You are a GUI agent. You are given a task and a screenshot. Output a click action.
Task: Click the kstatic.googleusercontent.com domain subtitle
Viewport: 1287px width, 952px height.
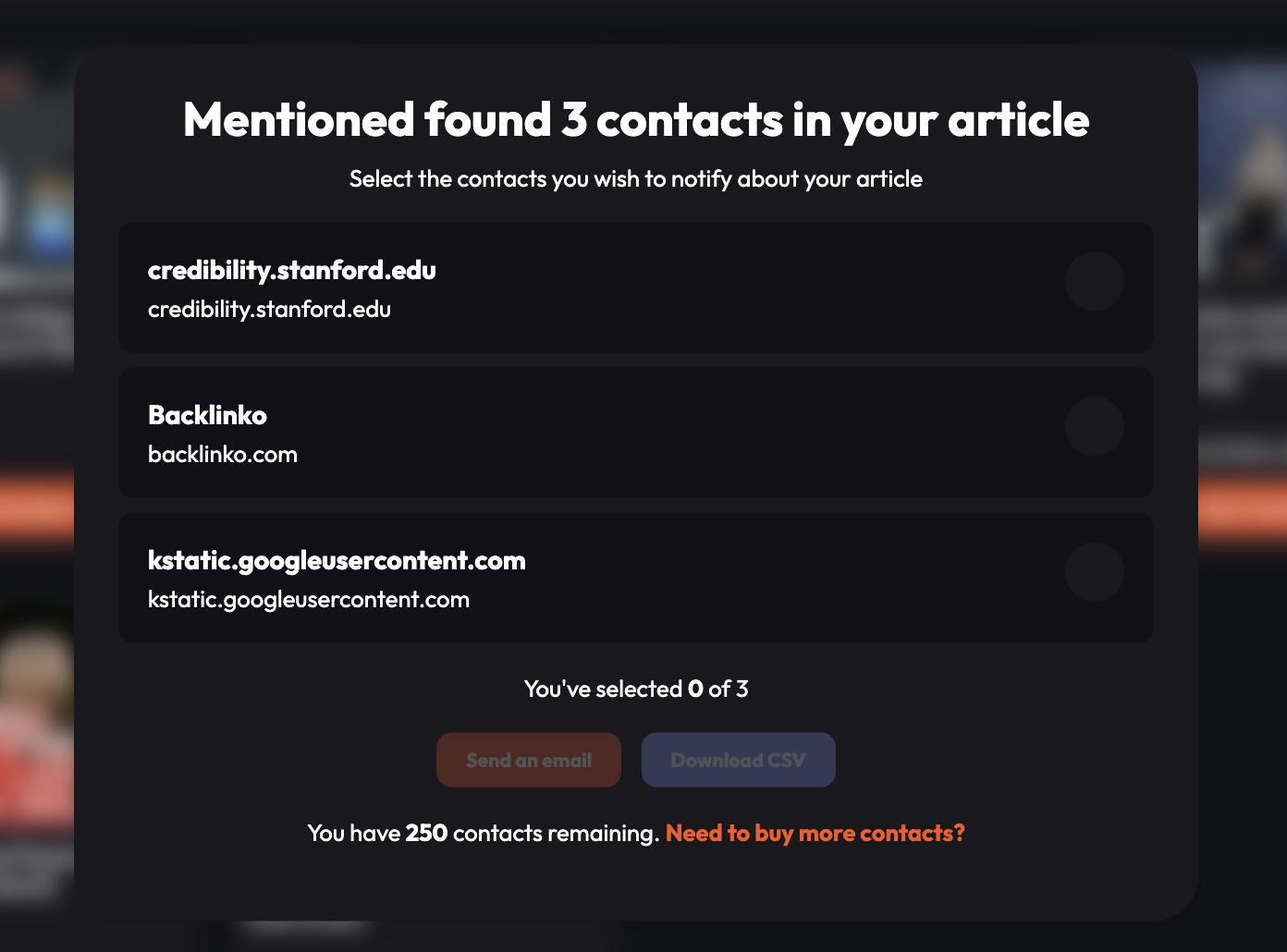pos(309,600)
